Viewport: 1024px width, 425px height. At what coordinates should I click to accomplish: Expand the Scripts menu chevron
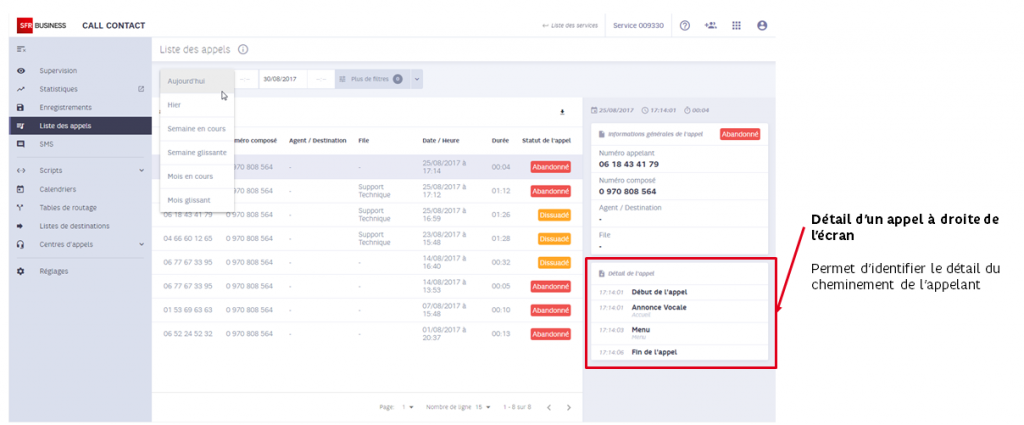click(x=141, y=170)
